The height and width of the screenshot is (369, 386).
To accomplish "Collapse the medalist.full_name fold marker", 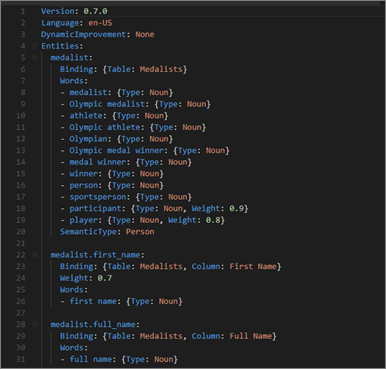I will [x=35, y=324].
